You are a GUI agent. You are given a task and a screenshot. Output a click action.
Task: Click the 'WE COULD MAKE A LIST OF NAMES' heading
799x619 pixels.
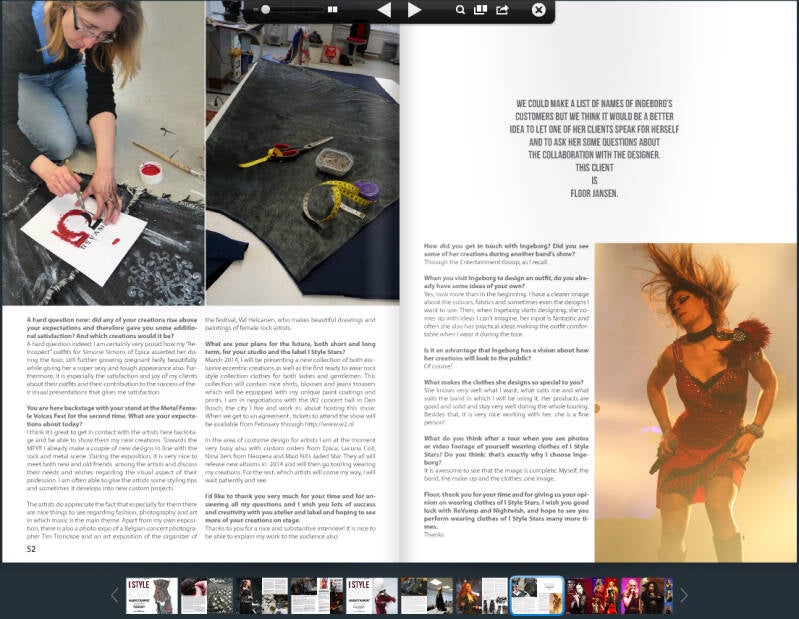pos(594,103)
